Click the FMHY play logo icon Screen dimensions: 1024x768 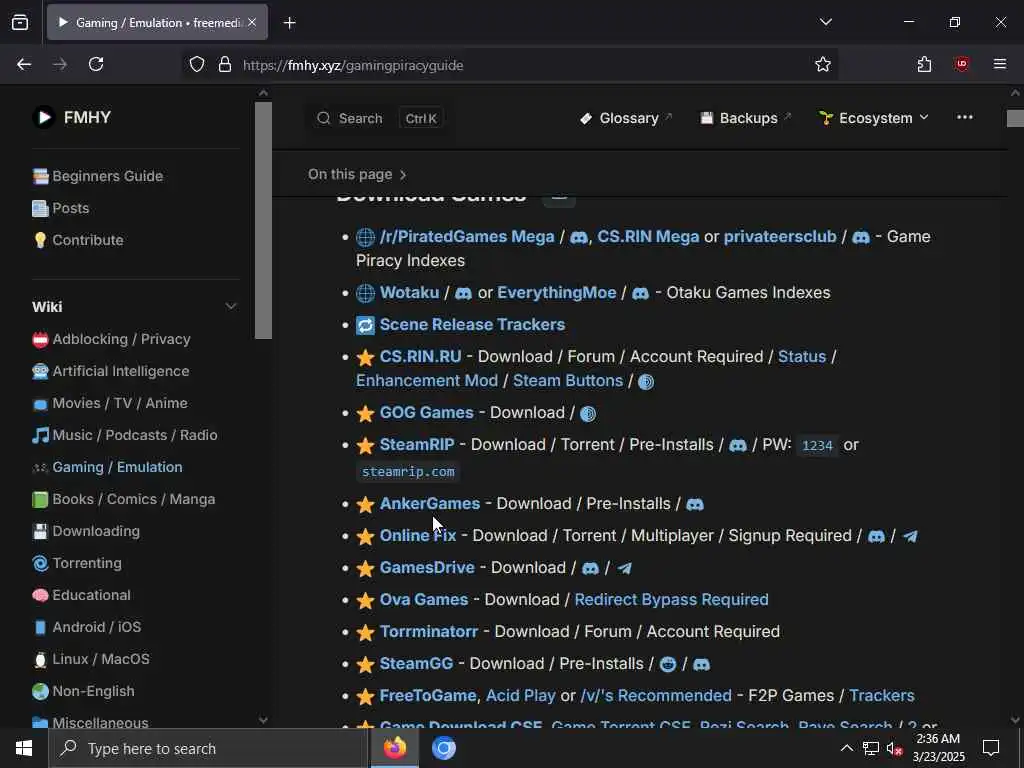tap(44, 118)
